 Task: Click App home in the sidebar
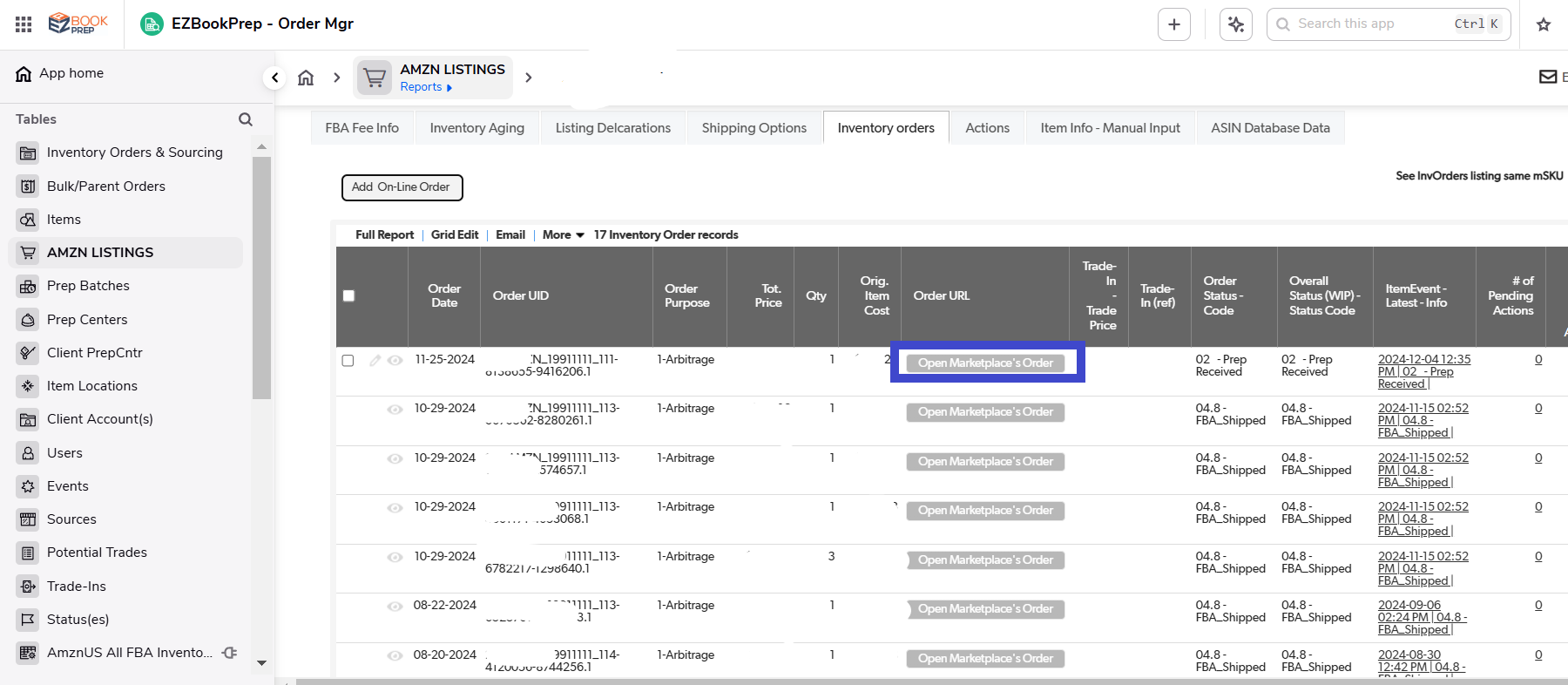click(60, 73)
